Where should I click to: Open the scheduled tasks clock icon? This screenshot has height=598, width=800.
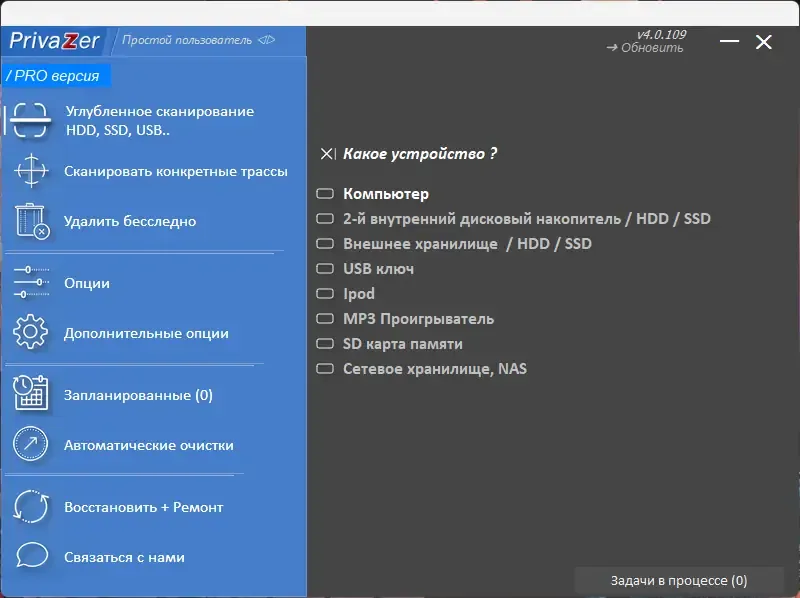coord(31,394)
